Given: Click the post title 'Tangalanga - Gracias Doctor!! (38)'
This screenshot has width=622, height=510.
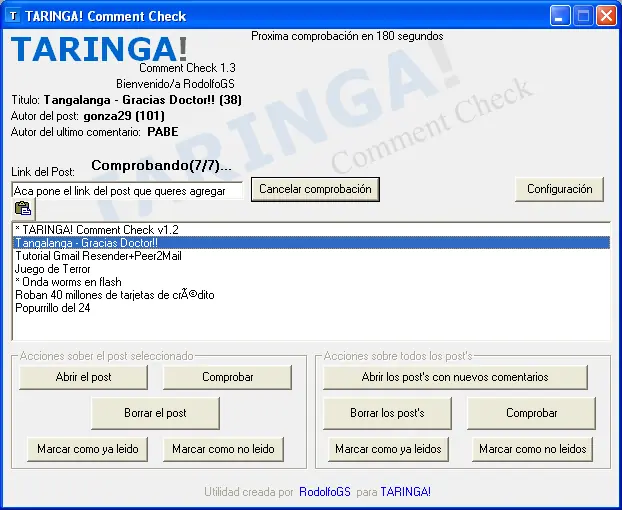Looking at the screenshot, I should [x=142, y=100].
